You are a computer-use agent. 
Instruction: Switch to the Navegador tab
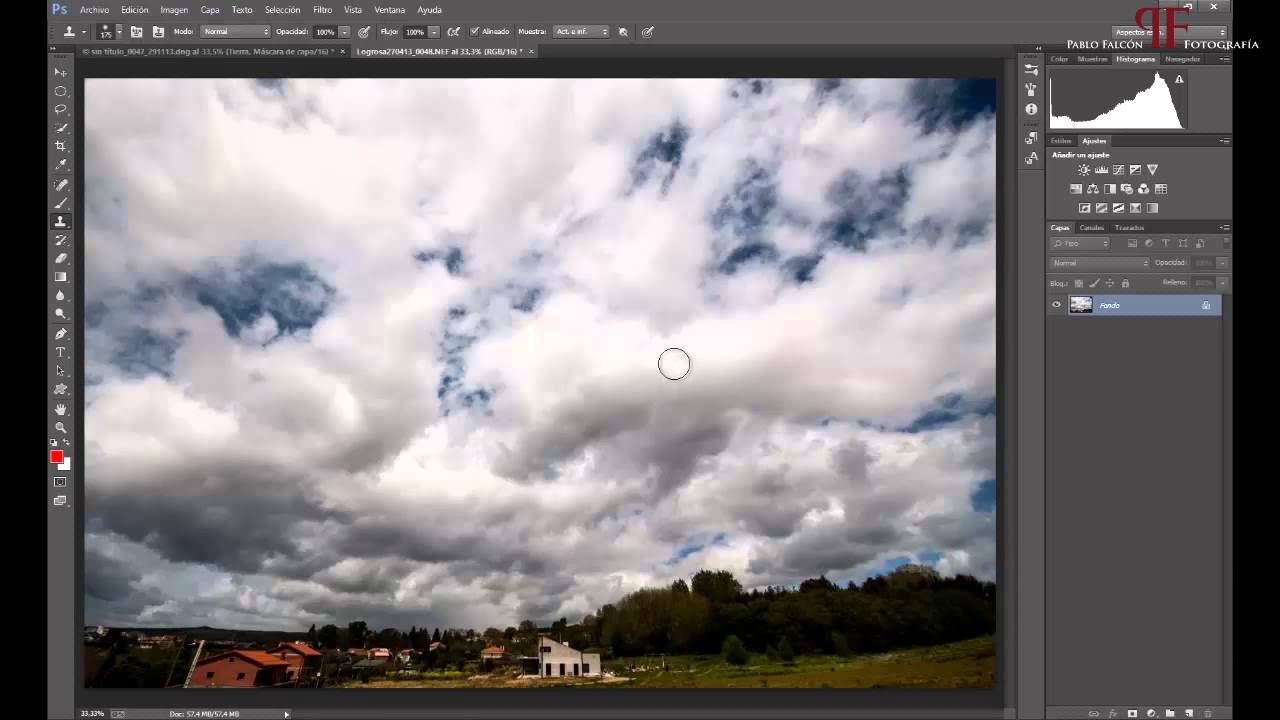pos(1182,59)
